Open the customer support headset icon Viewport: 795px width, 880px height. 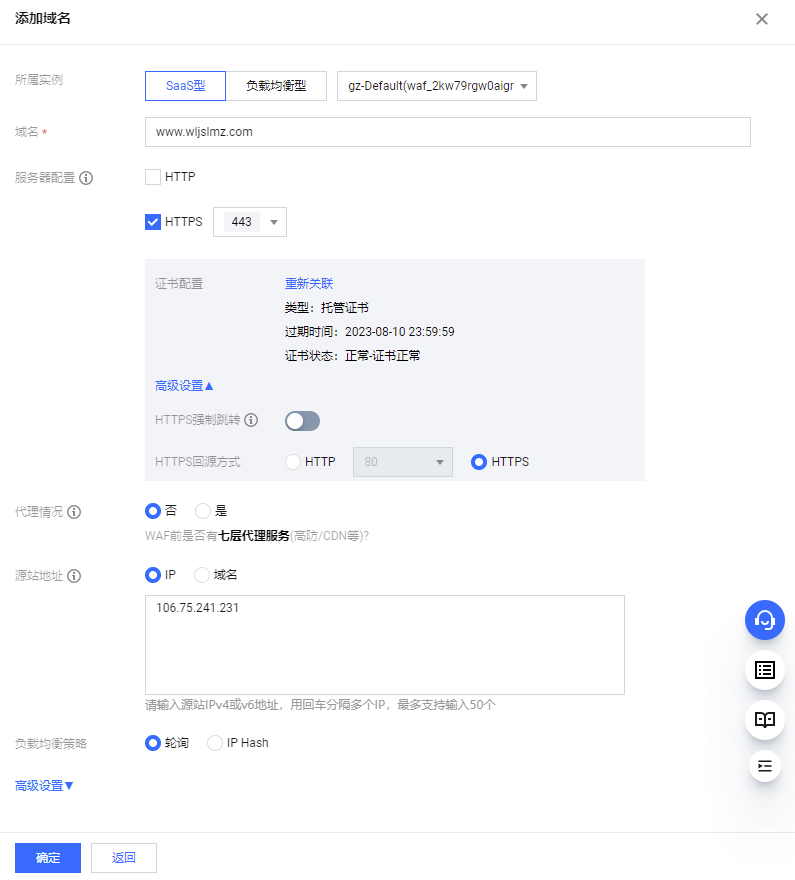click(x=764, y=620)
